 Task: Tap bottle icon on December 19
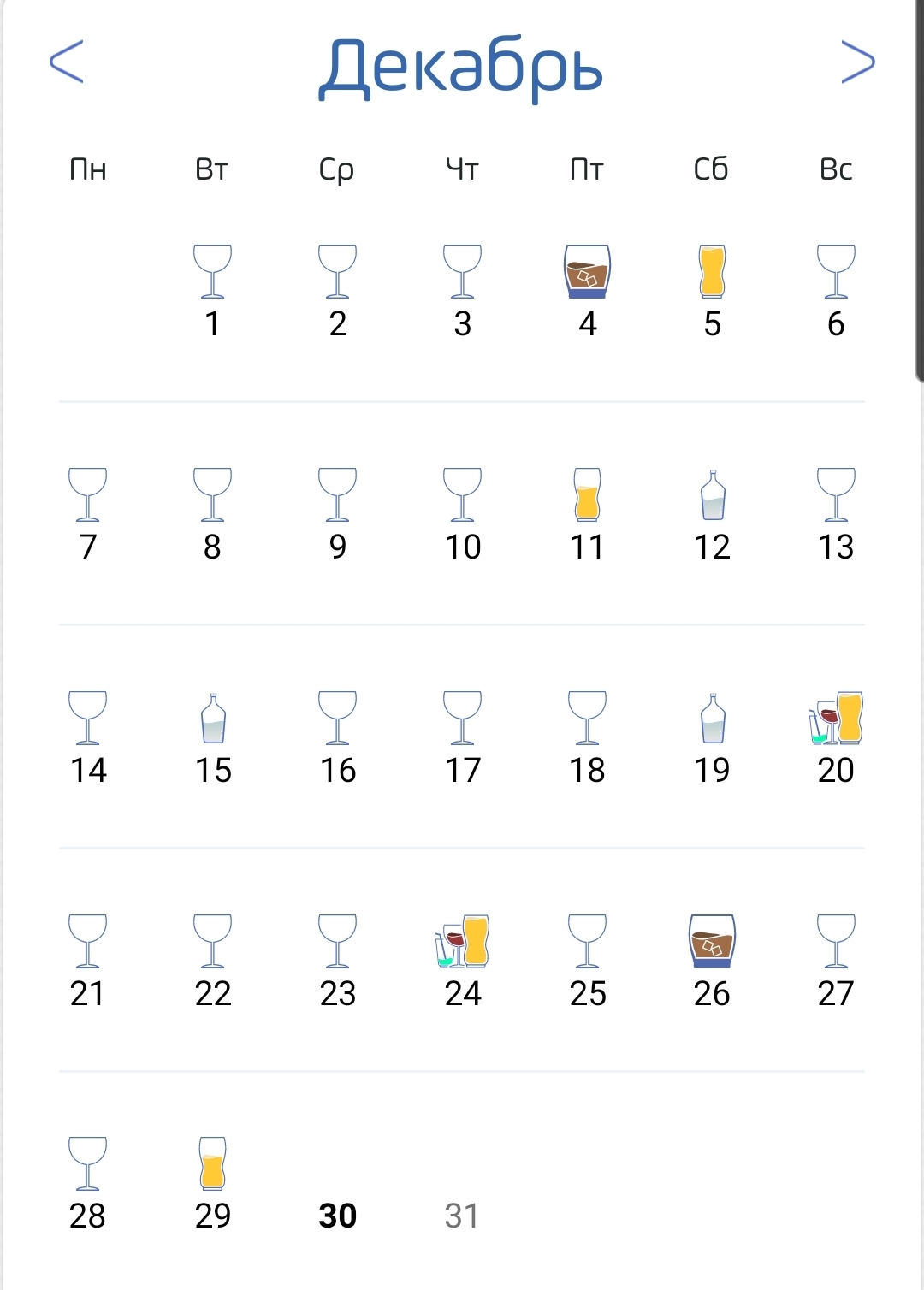(712, 719)
